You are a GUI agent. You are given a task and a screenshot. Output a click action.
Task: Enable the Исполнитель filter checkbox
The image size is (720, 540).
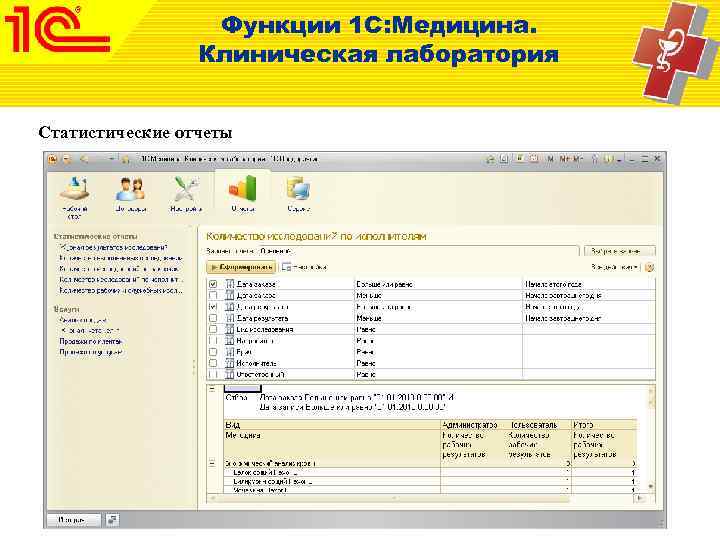[x=213, y=363]
